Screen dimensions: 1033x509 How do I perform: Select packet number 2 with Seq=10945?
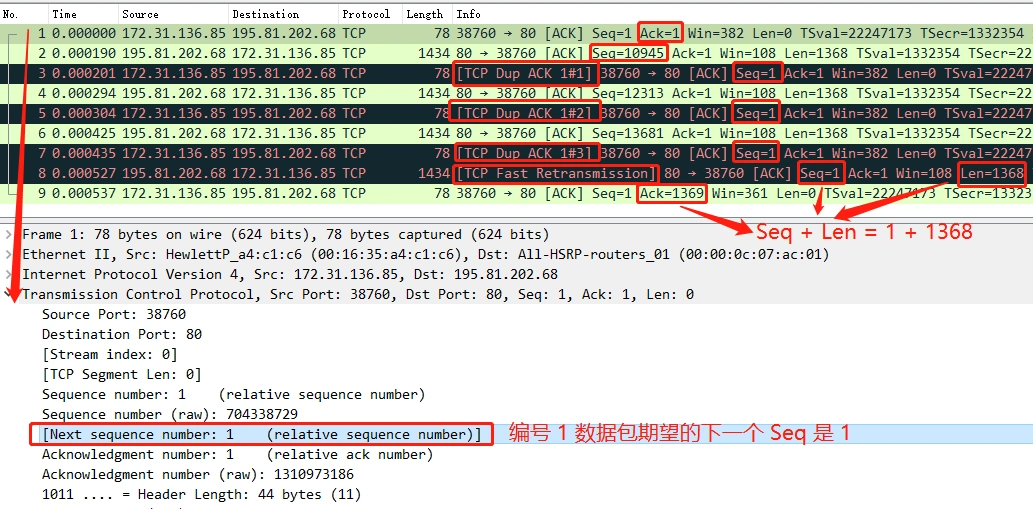pos(516,53)
